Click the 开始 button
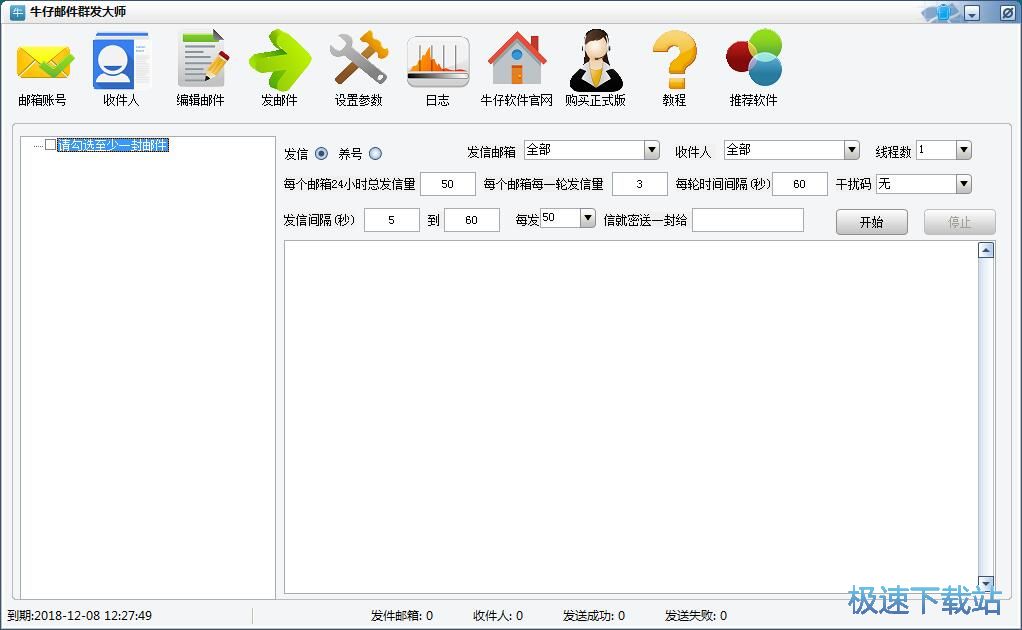1022x630 pixels. (871, 222)
